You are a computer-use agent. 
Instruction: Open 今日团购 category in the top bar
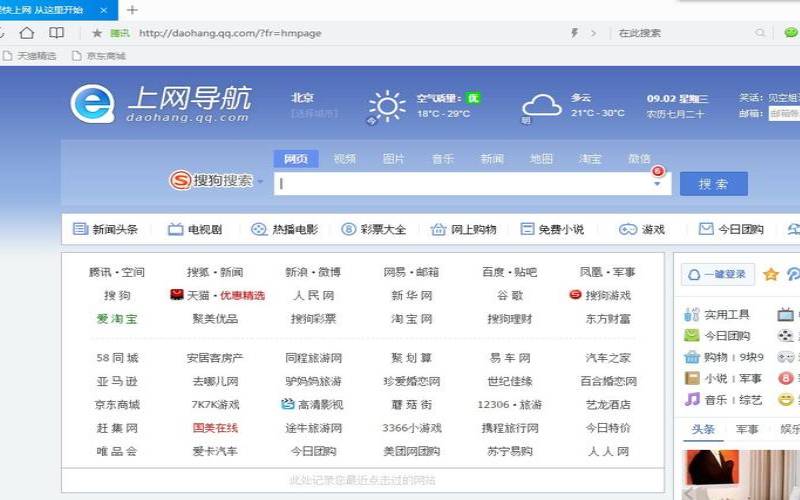731,229
